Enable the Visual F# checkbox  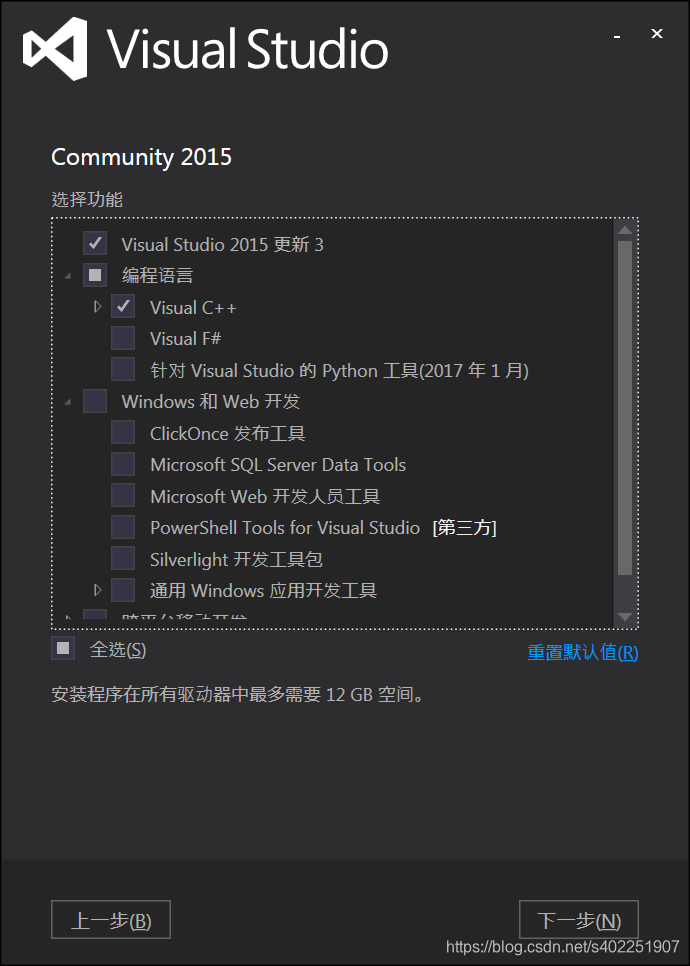(123, 338)
